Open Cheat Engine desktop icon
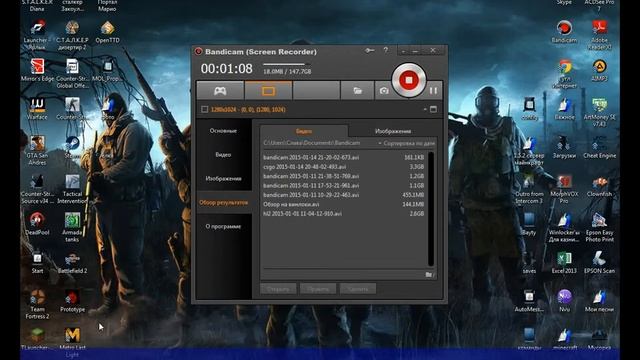Screen dimensions: 640x360 [x=600, y=147]
